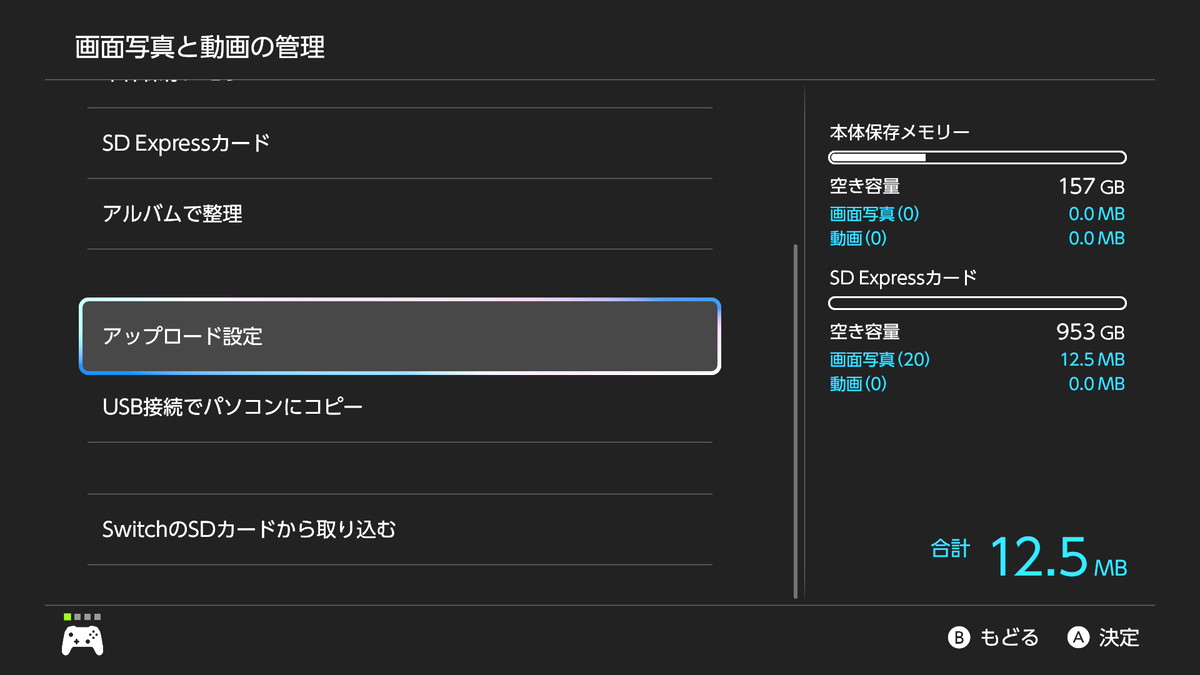Select アルバムで整理 option
The image size is (1200, 675).
pos(400,214)
